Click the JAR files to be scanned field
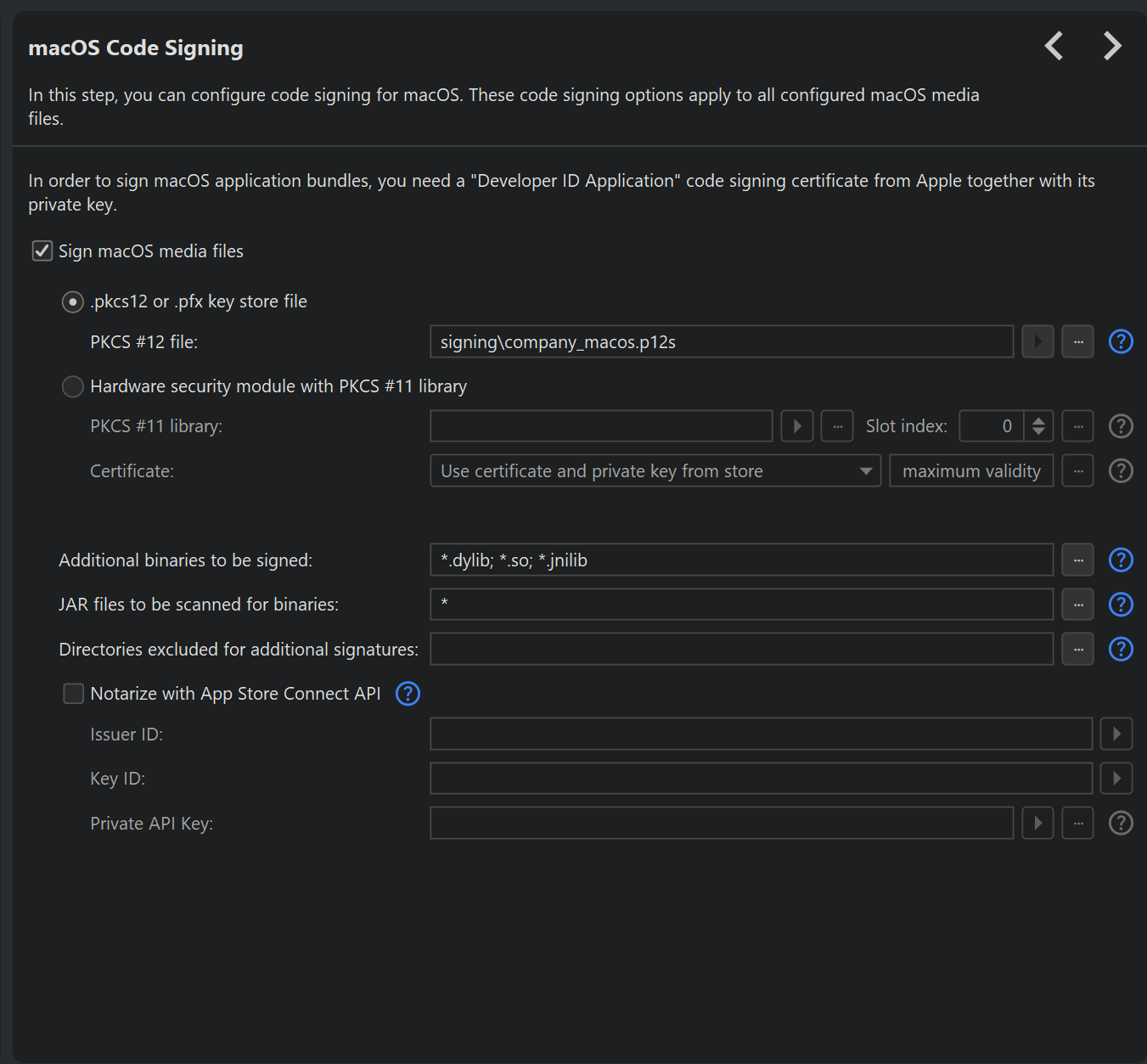1147x1064 pixels. tap(740, 604)
